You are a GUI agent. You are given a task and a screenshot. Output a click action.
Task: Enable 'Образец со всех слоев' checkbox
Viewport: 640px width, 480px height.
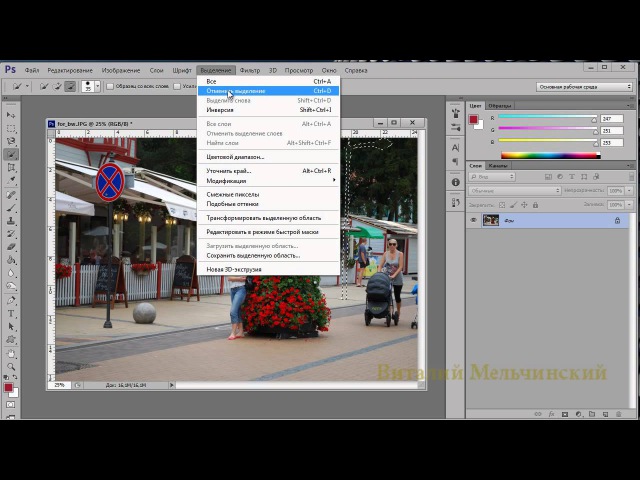pos(110,87)
